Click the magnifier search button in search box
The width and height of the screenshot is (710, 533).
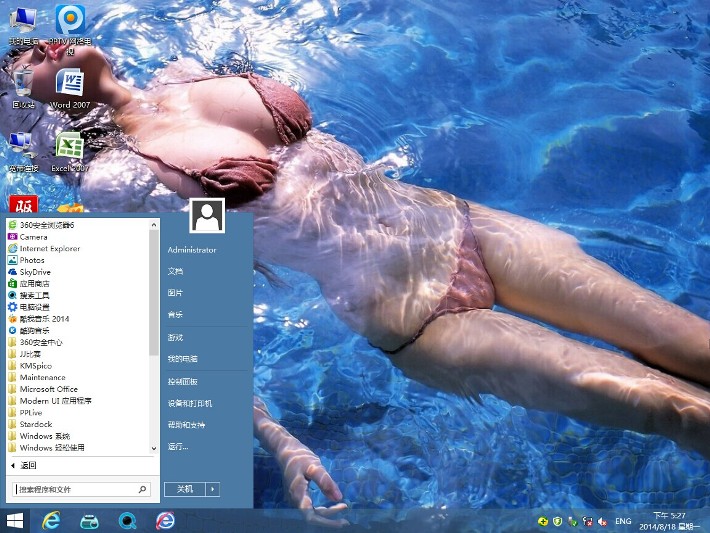(142, 489)
